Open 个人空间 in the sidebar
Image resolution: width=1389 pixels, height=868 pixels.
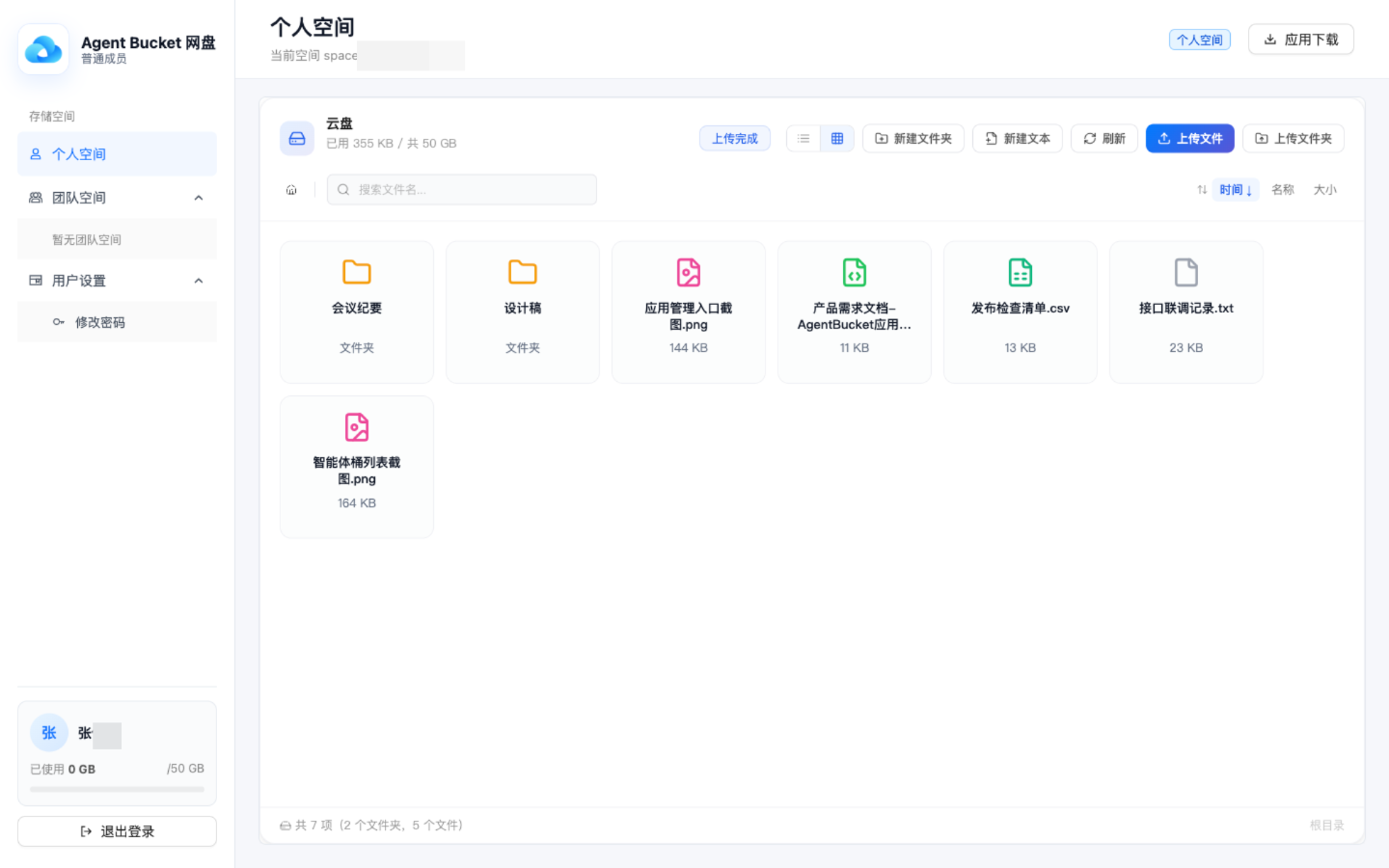[x=117, y=154]
